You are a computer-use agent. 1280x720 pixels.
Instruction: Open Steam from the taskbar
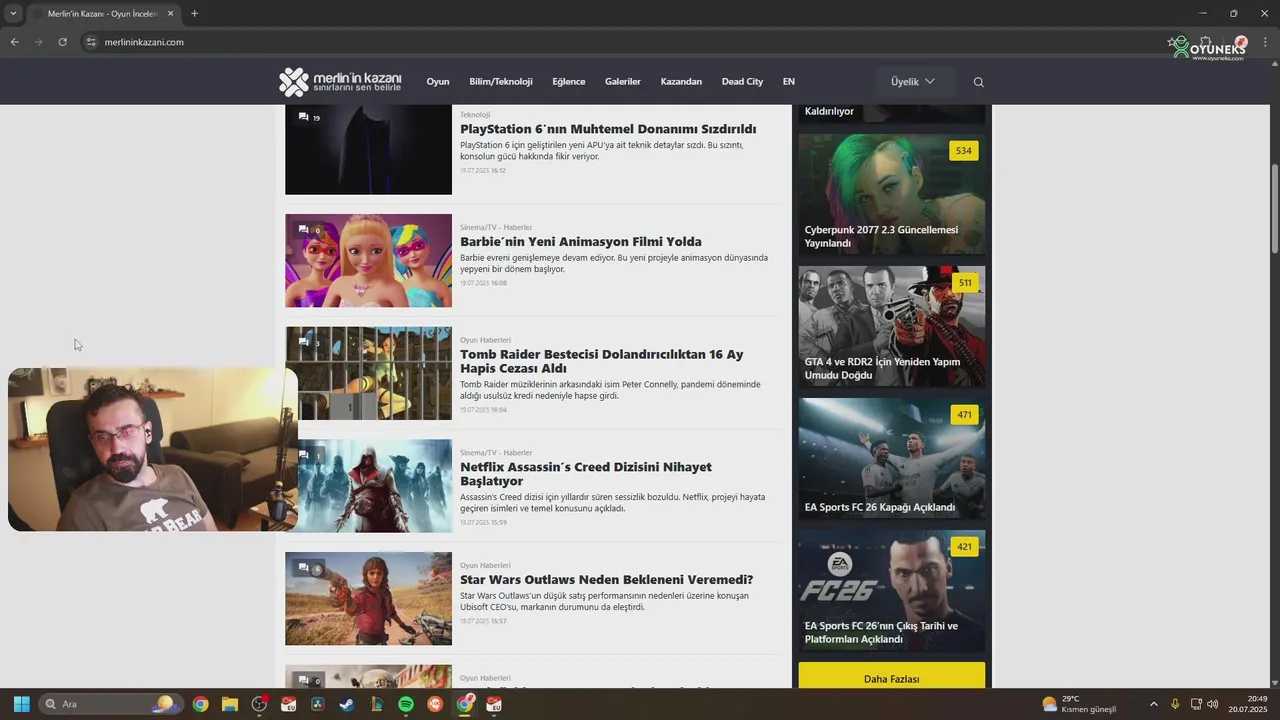[x=346, y=704]
